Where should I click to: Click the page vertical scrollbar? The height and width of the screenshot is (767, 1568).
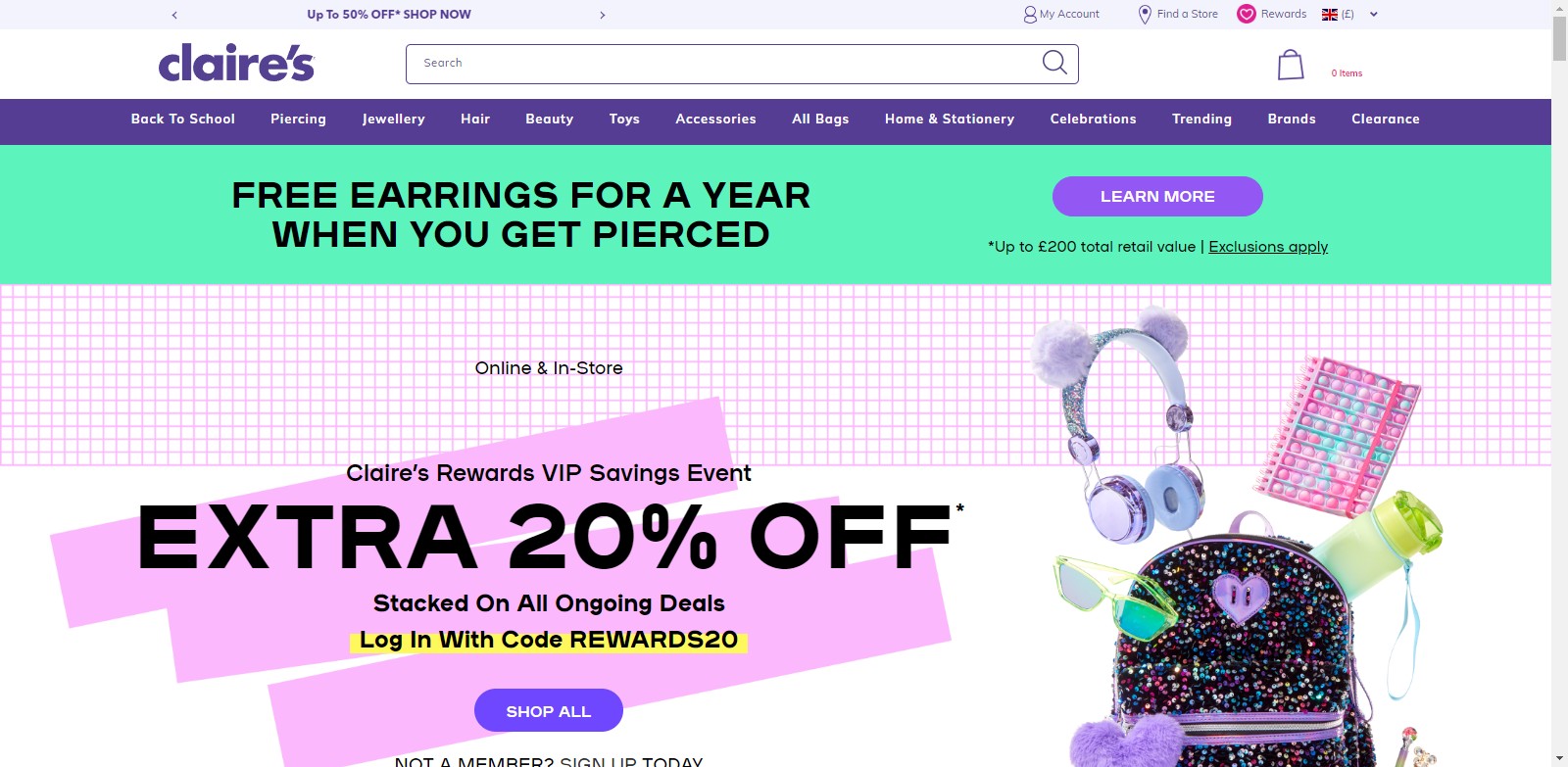[1559, 392]
